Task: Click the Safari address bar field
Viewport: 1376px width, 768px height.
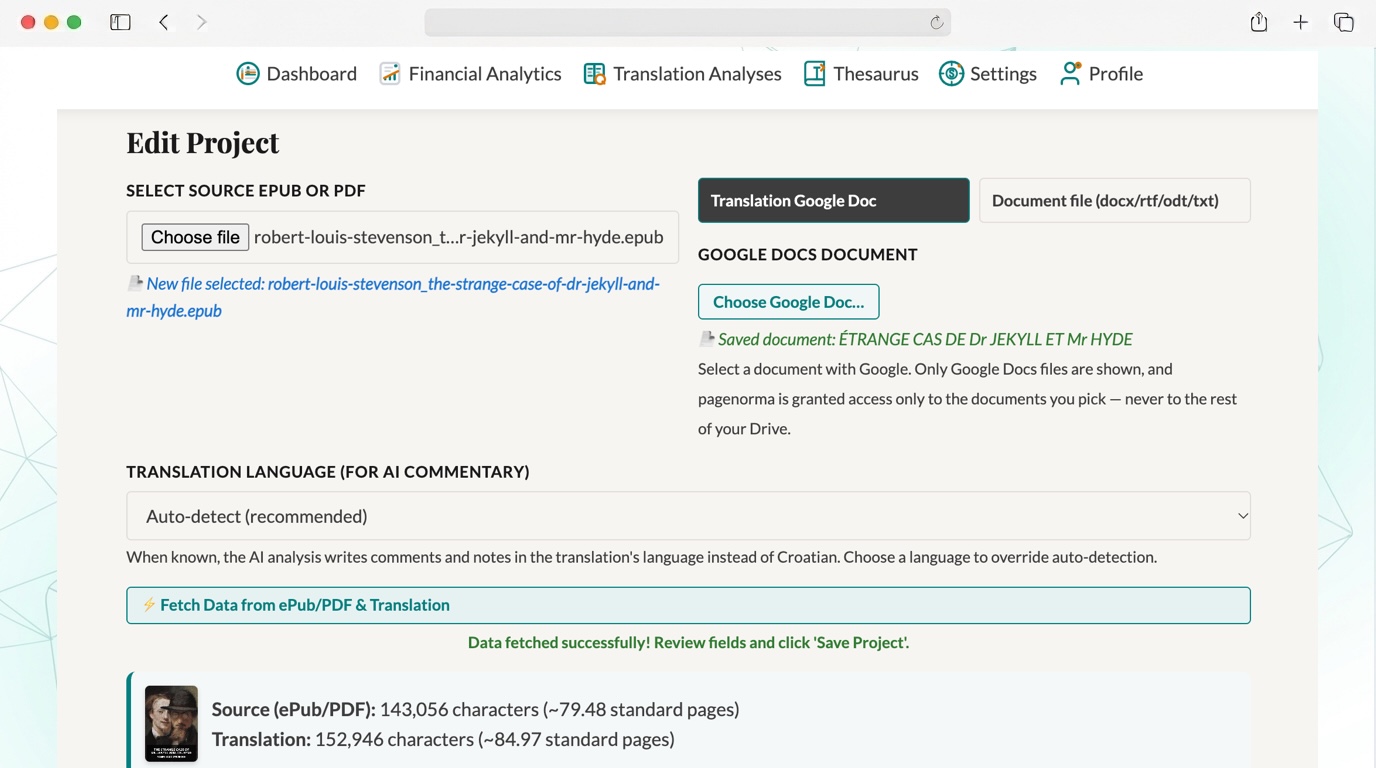Action: click(688, 22)
